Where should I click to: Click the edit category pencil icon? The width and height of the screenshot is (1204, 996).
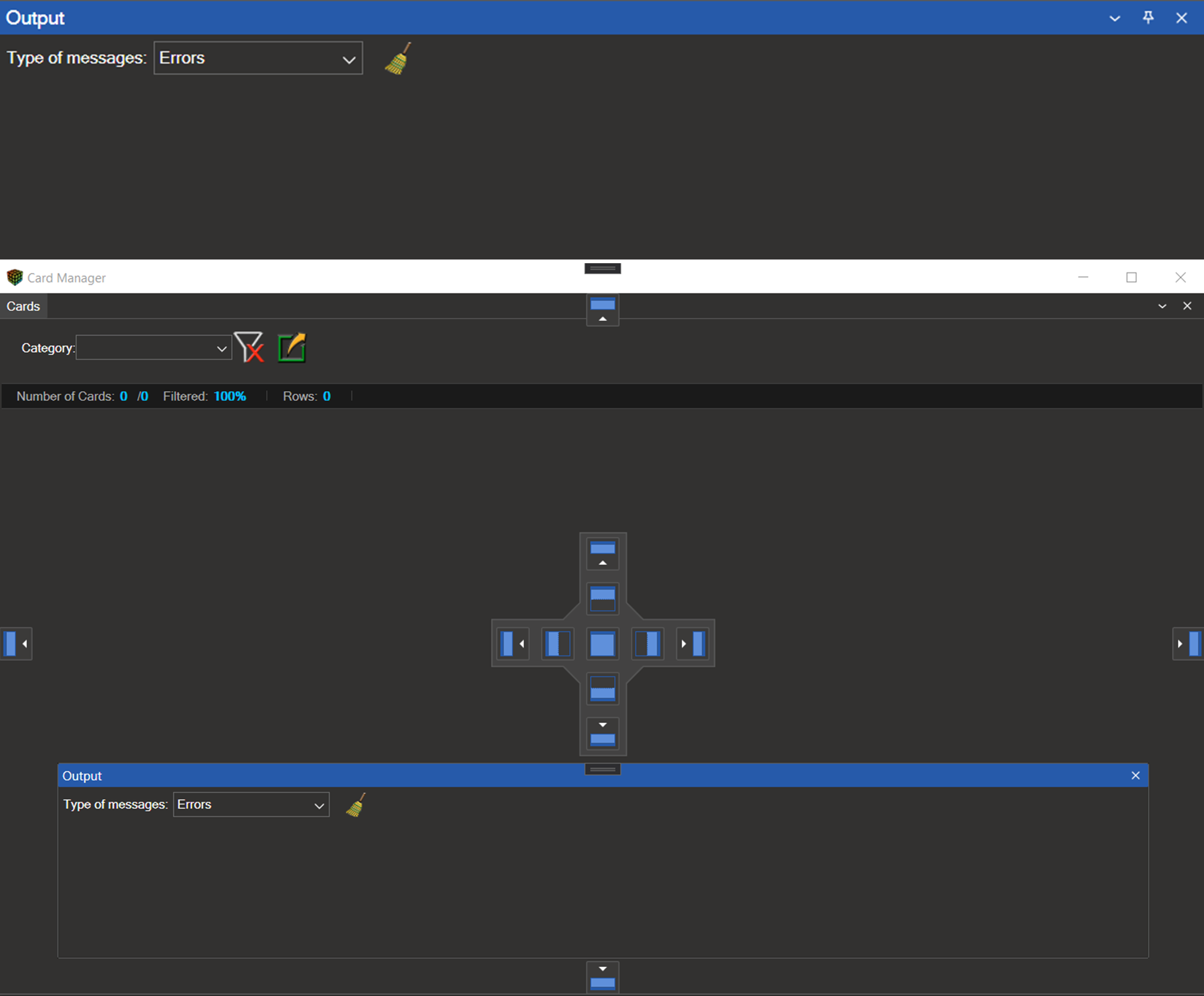pyautogui.click(x=292, y=347)
